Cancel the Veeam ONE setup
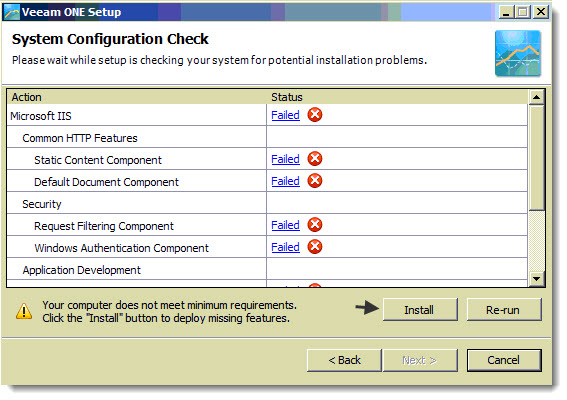Image resolution: width=567 pixels, height=400 pixels. point(504,360)
